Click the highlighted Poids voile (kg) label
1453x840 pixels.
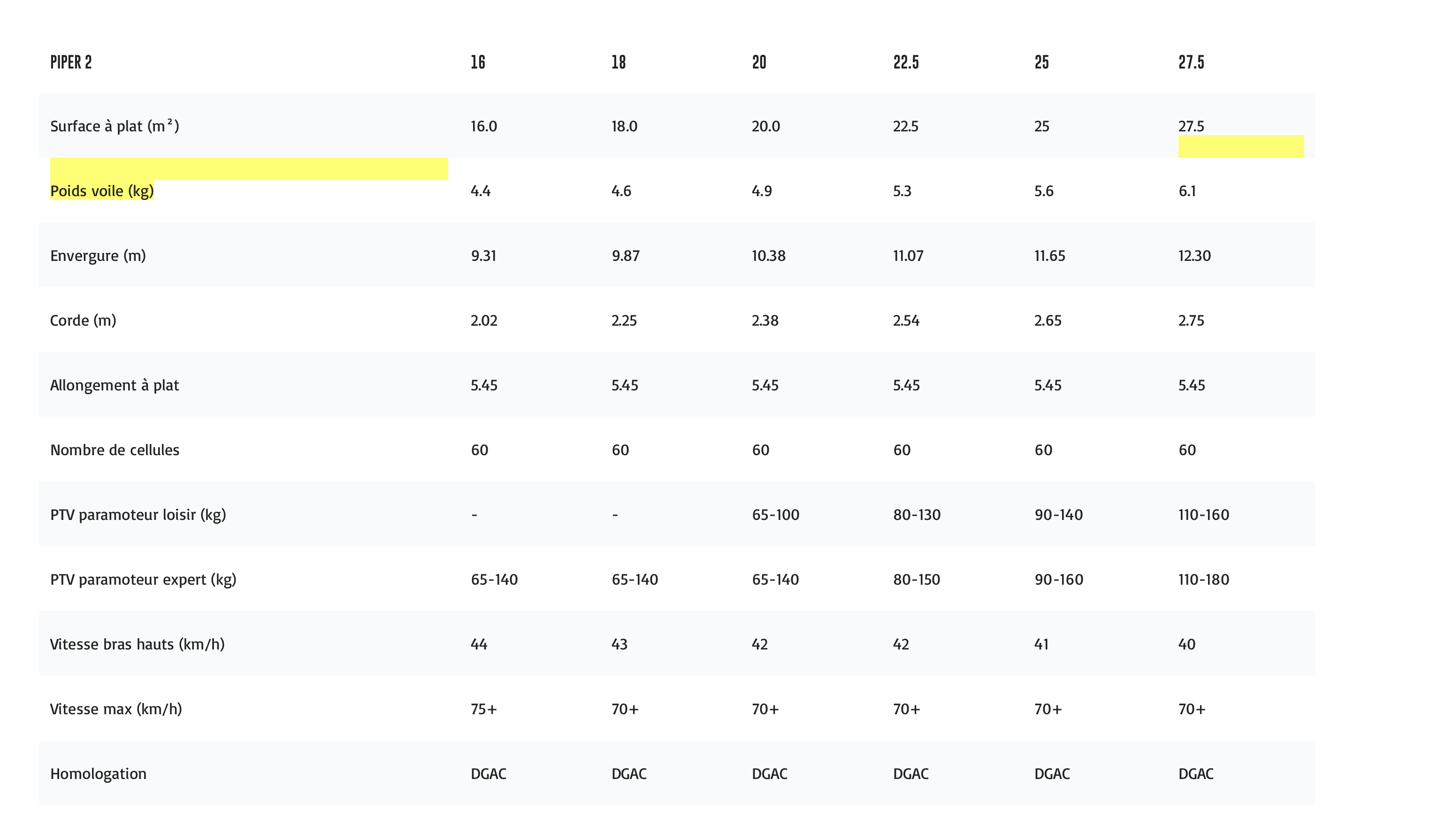pyautogui.click(x=102, y=191)
